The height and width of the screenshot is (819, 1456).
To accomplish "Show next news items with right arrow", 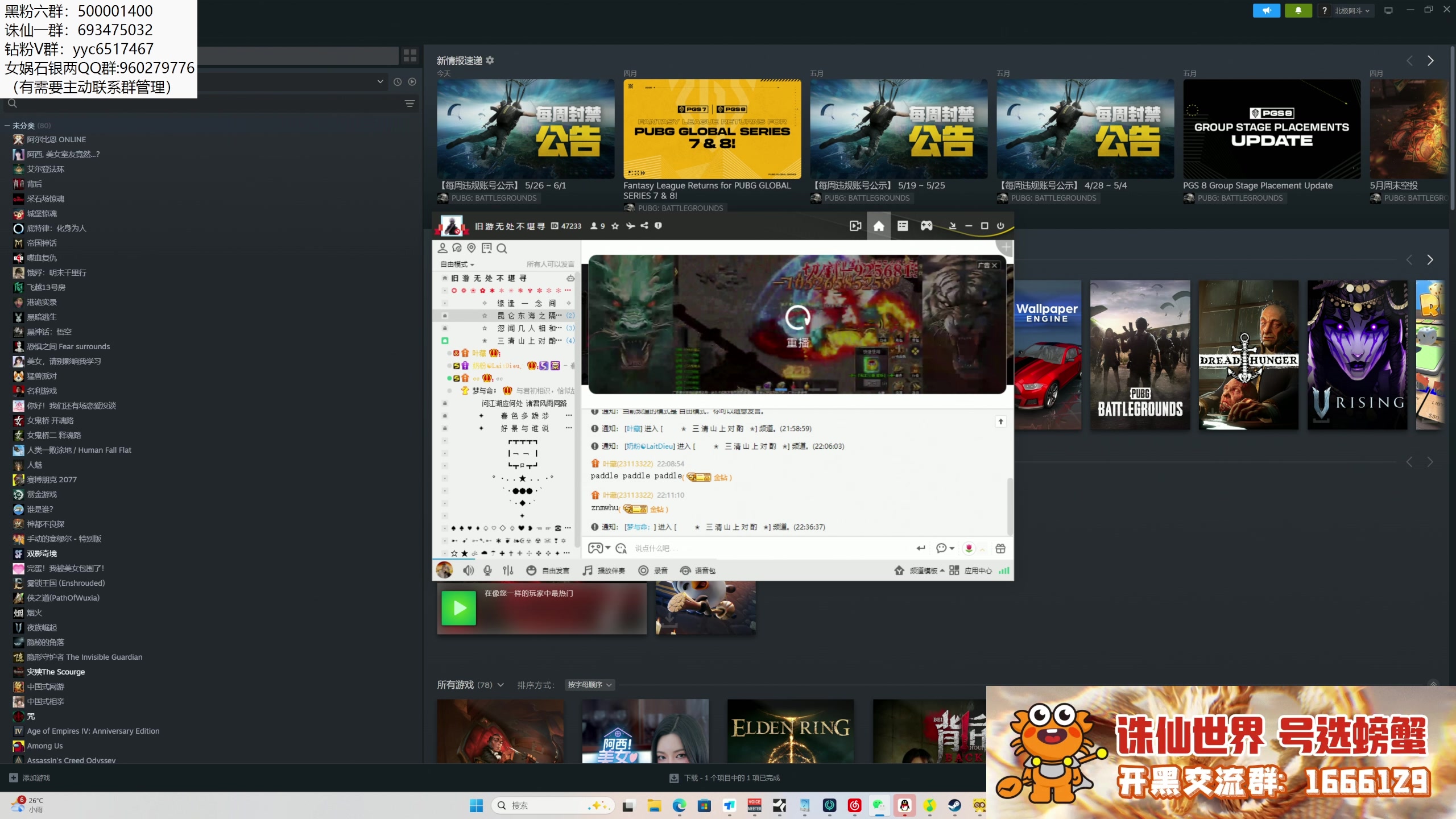I will tap(1430, 61).
